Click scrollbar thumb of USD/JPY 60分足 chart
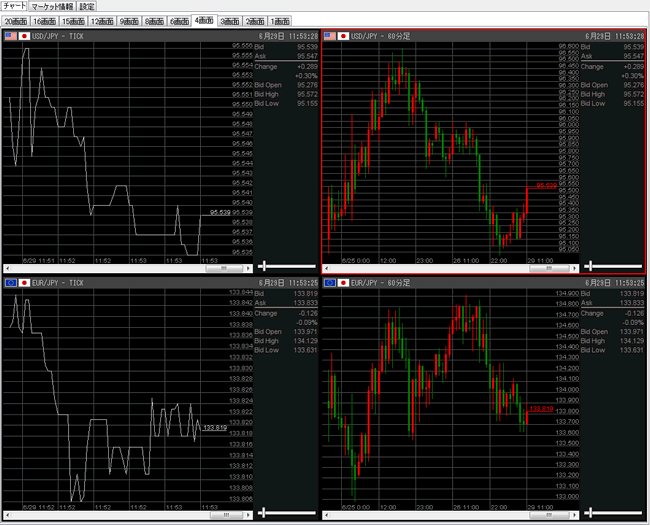The image size is (650, 525). tap(549, 269)
